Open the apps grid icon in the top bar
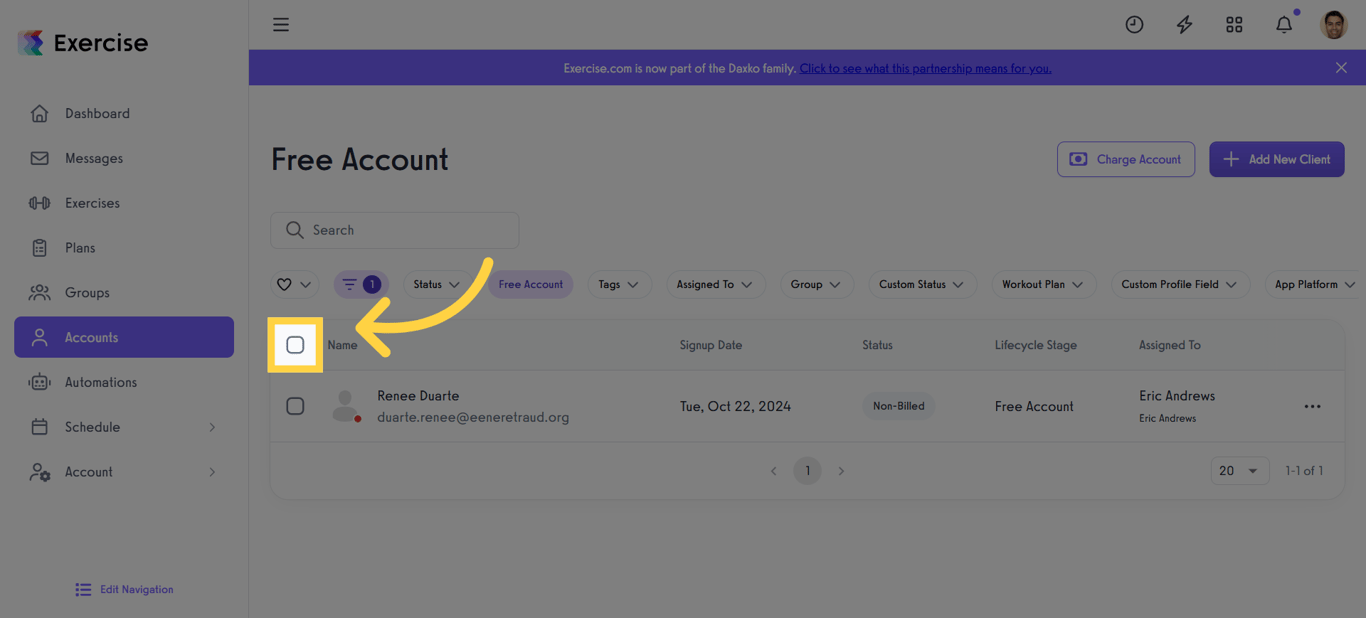Image resolution: width=1366 pixels, height=618 pixels. (x=1234, y=24)
